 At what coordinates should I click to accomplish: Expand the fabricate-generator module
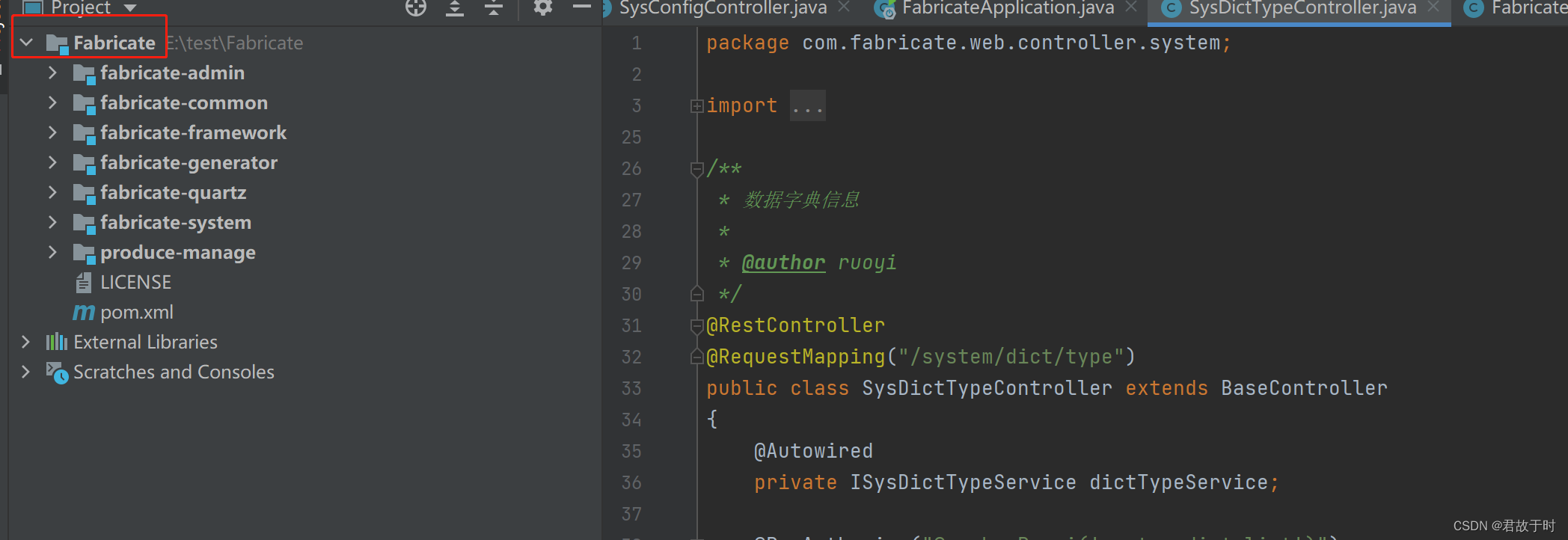point(52,162)
